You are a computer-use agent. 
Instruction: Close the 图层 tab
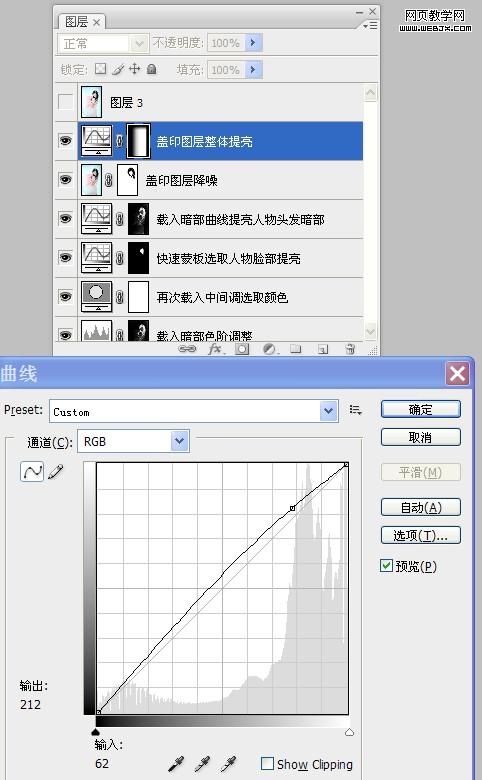(x=96, y=22)
